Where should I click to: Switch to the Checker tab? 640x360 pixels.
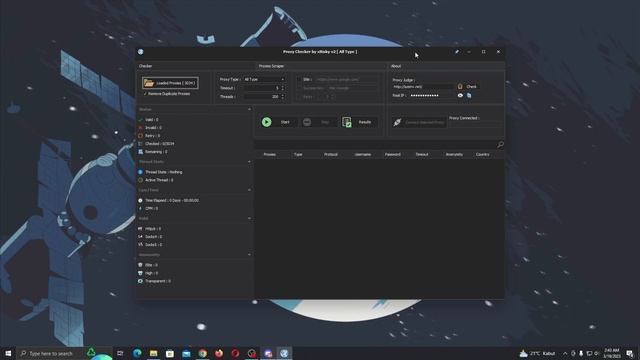[x=145, y=66]
